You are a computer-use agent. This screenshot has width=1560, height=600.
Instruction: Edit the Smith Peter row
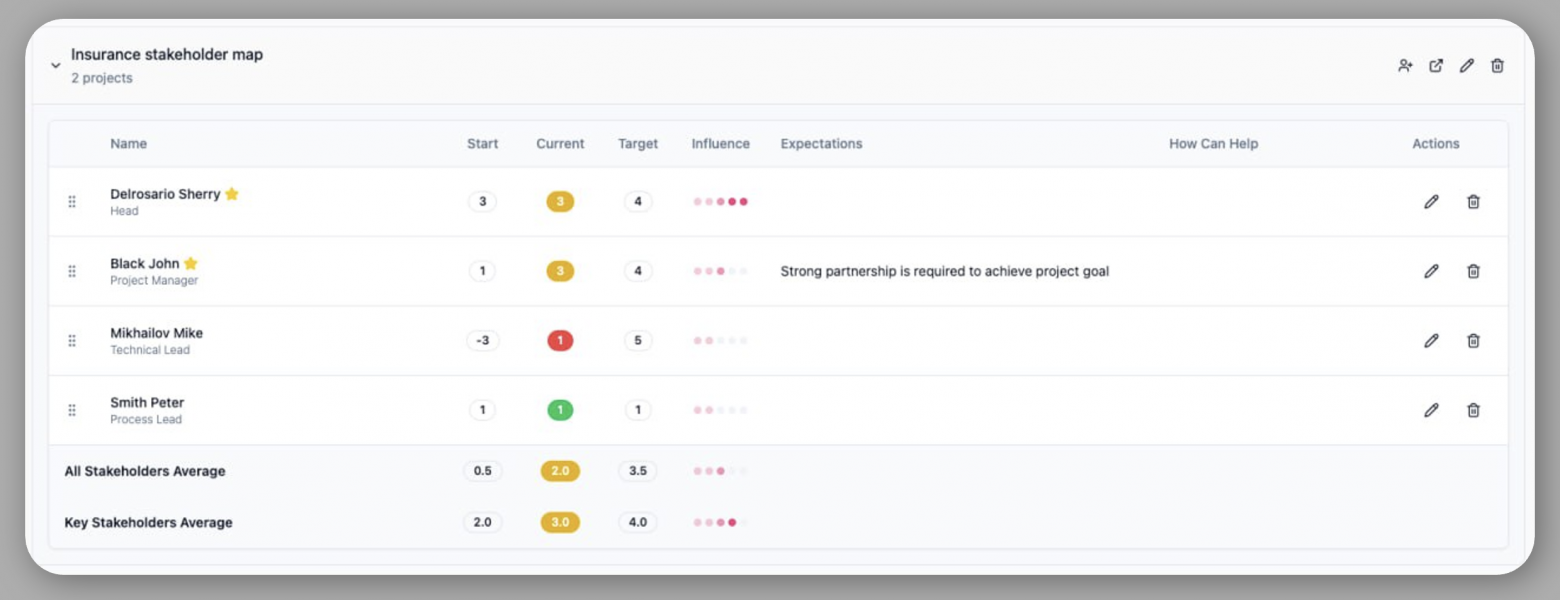coord(1431,410)
